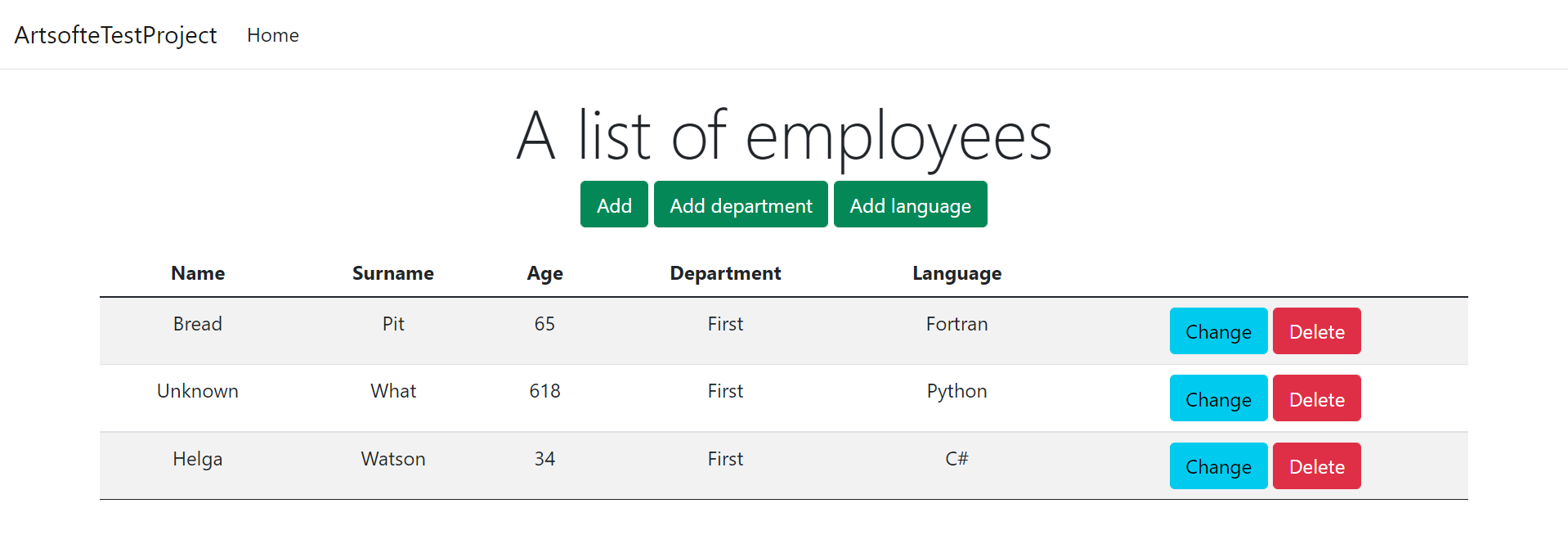The image size is (1568, 544).
Task: Select the Age column header
Action: [544, 273]
